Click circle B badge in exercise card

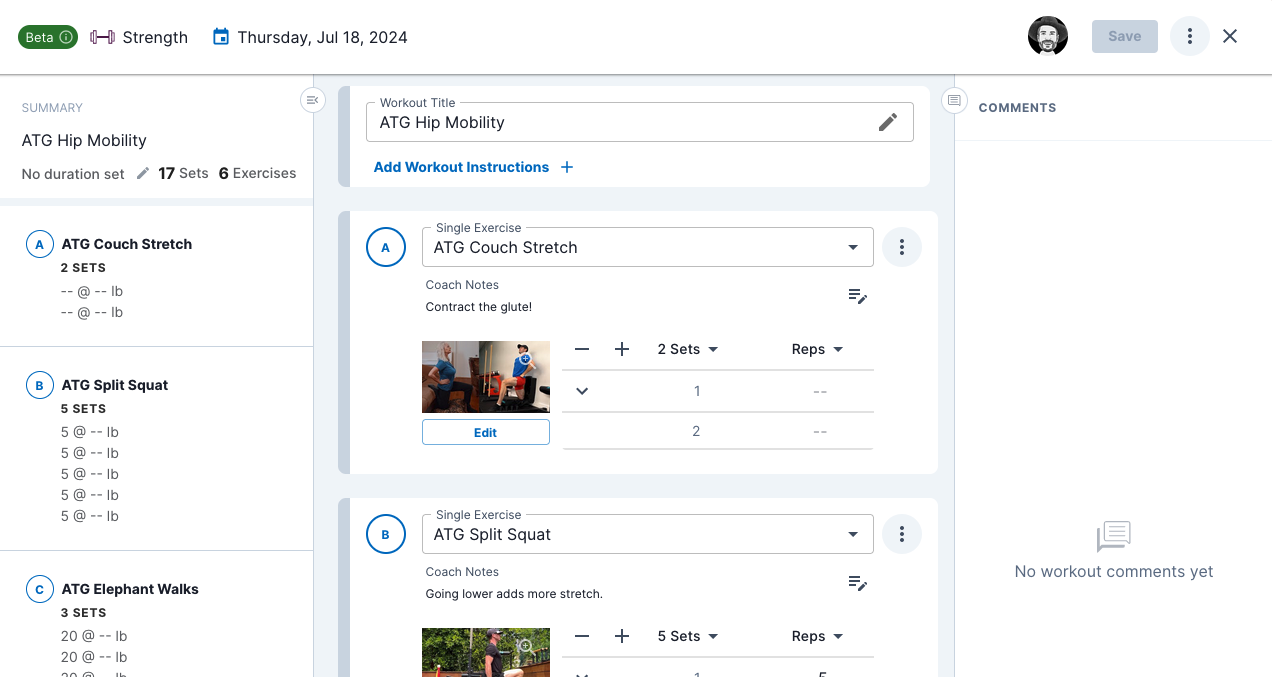[x=386, y=534]
